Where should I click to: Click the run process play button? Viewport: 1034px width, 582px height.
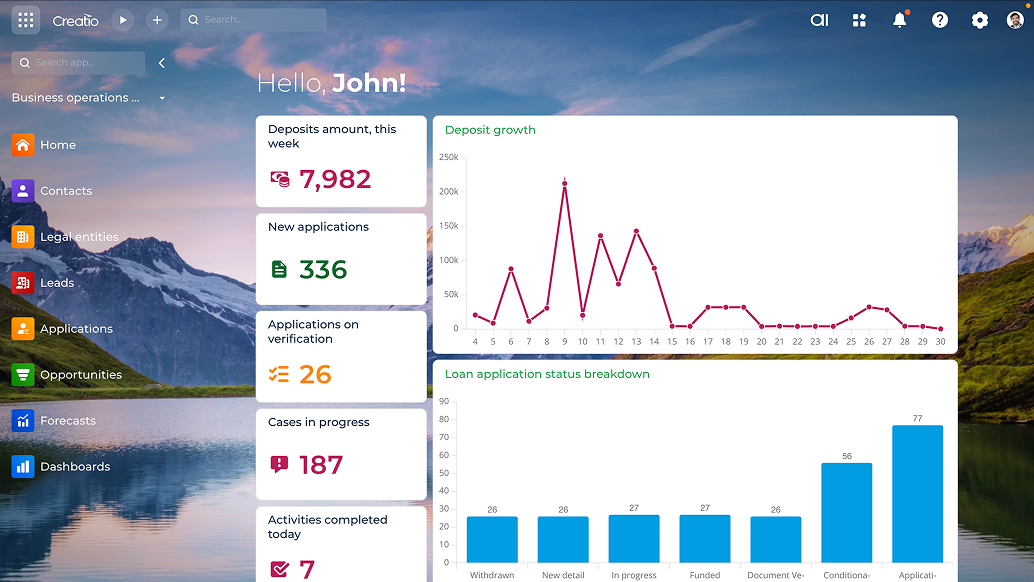[122, 20]
